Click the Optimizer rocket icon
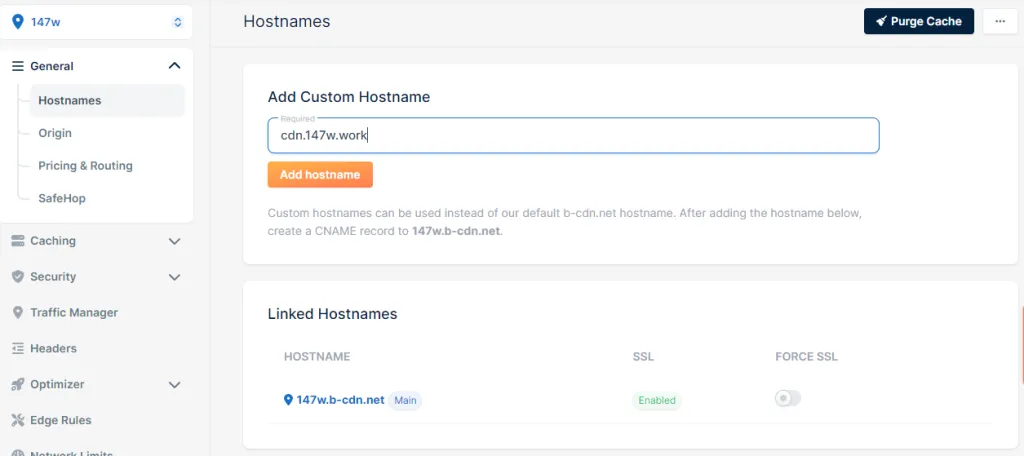The width and height of the screenshot is (1024, 456). [x=17, y=385]
